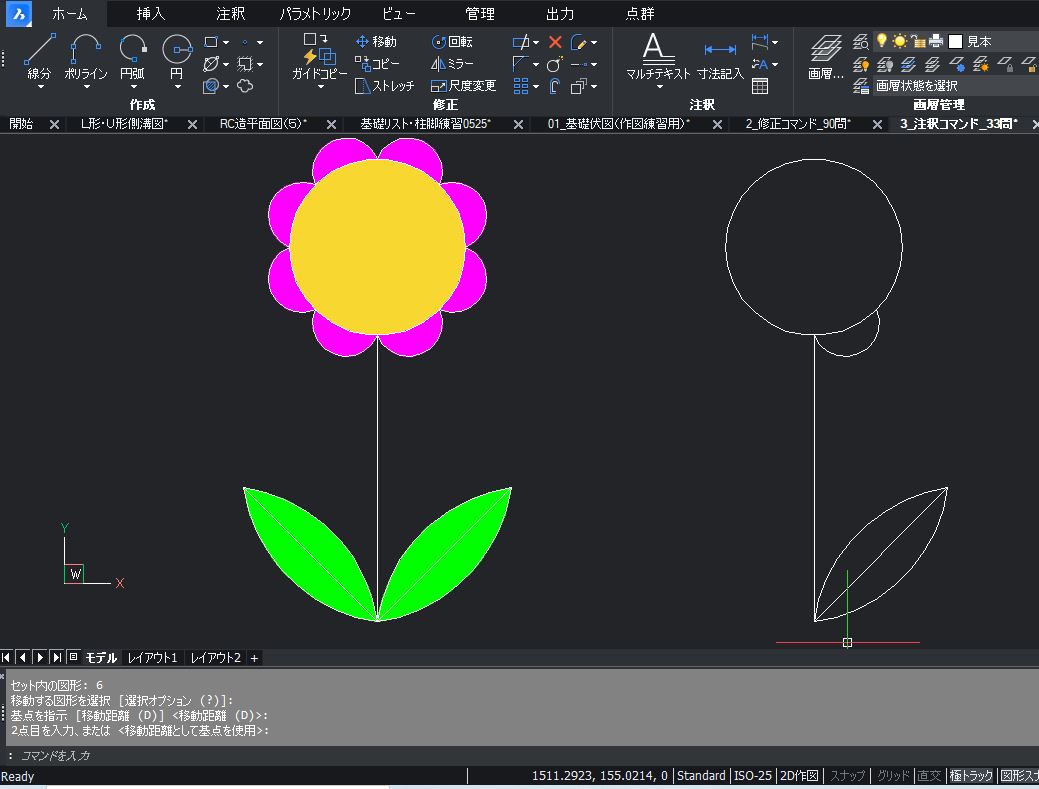This screenshot has height=789, width=1039.
Task: Click the 尺度変更 (Scale) button
Action: click(463, 86)
